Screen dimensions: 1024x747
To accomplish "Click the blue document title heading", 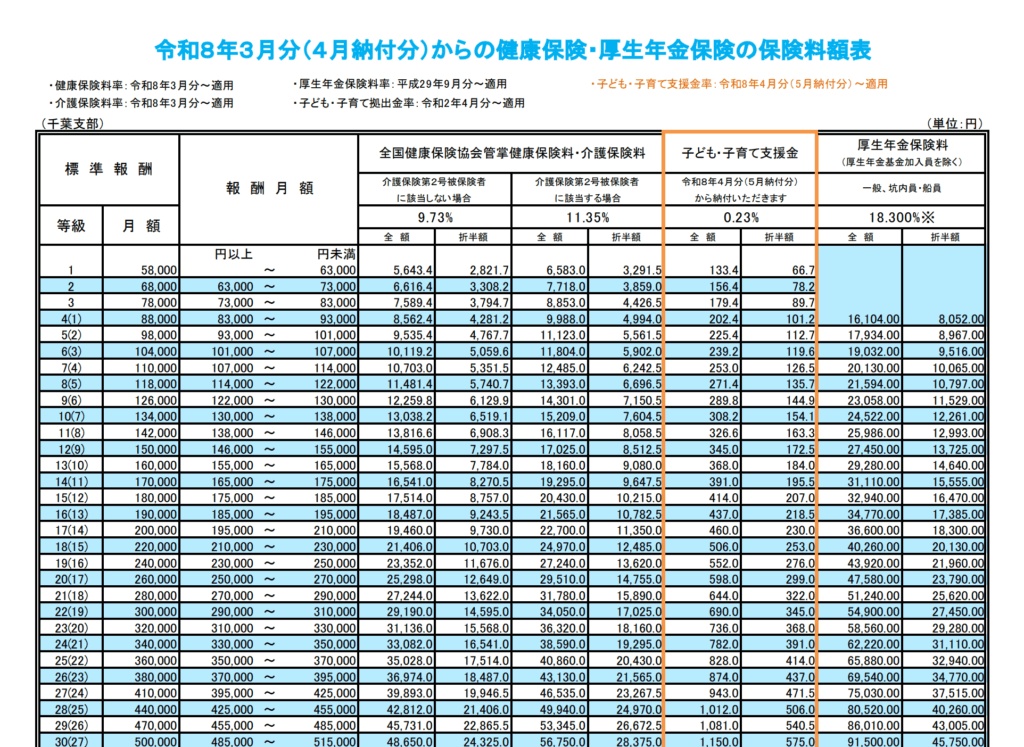I will click(x=512, y=49).
